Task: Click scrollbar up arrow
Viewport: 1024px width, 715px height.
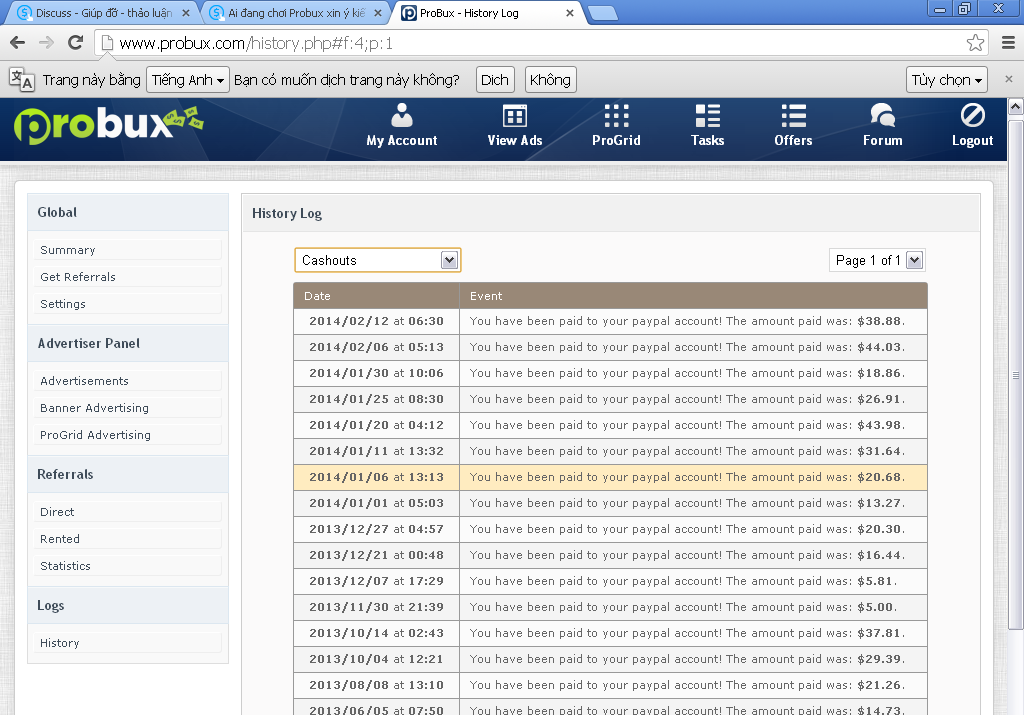Action: click(1016, 106)
